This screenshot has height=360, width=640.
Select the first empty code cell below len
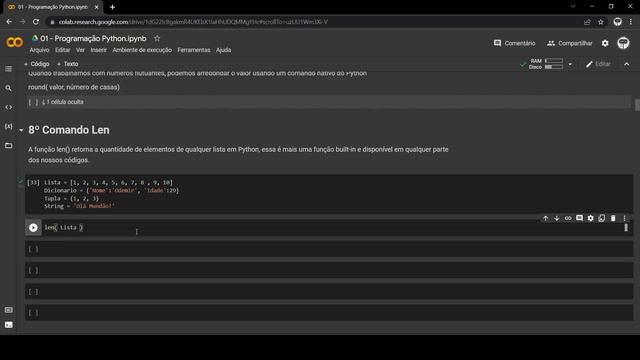[x=329, y=249]
